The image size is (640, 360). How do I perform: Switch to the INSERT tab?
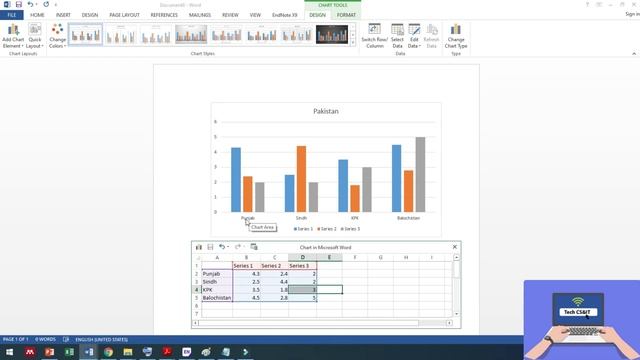[63, 15]
